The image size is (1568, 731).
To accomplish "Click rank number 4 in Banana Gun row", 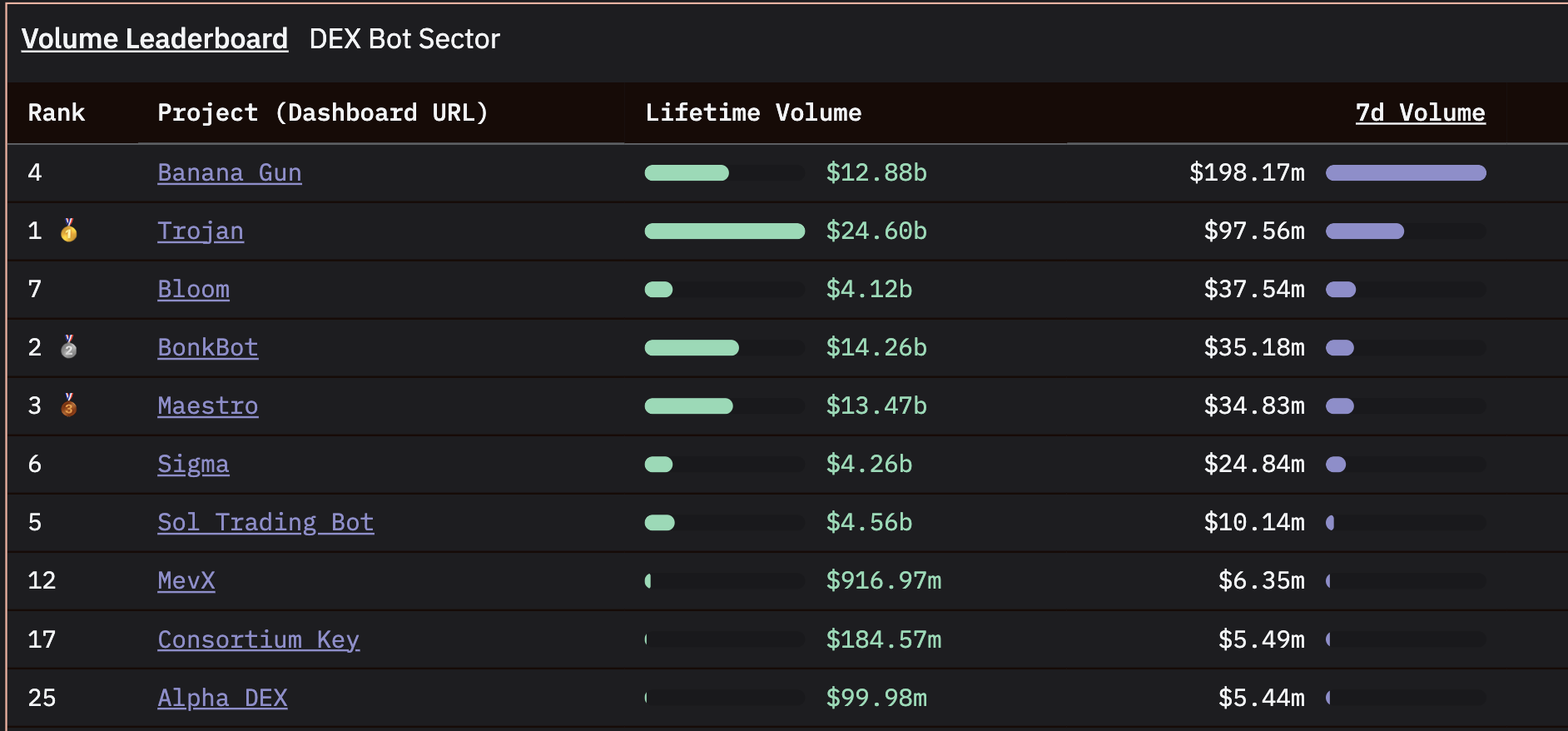I will coord(35,172).
